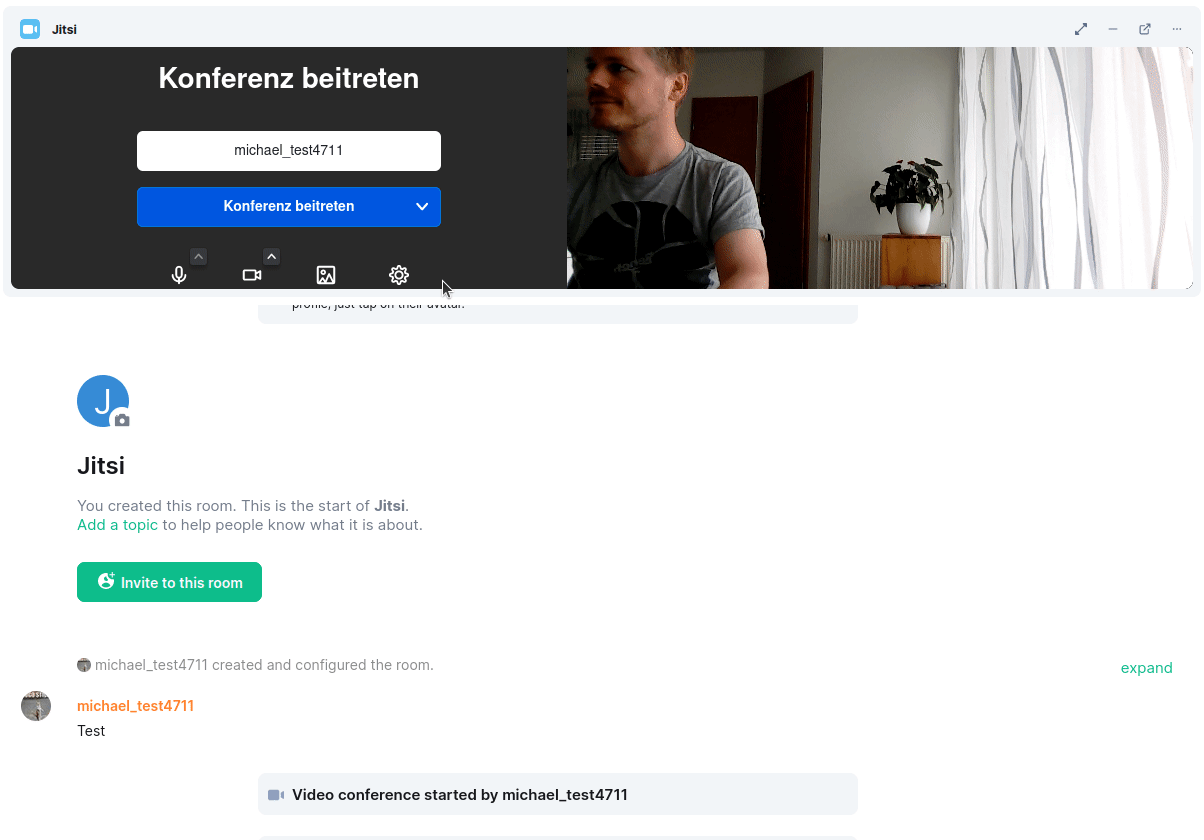Click the small avatar beside room created notice
Screen dimensions: 1204x840
(x=84, y=665)
